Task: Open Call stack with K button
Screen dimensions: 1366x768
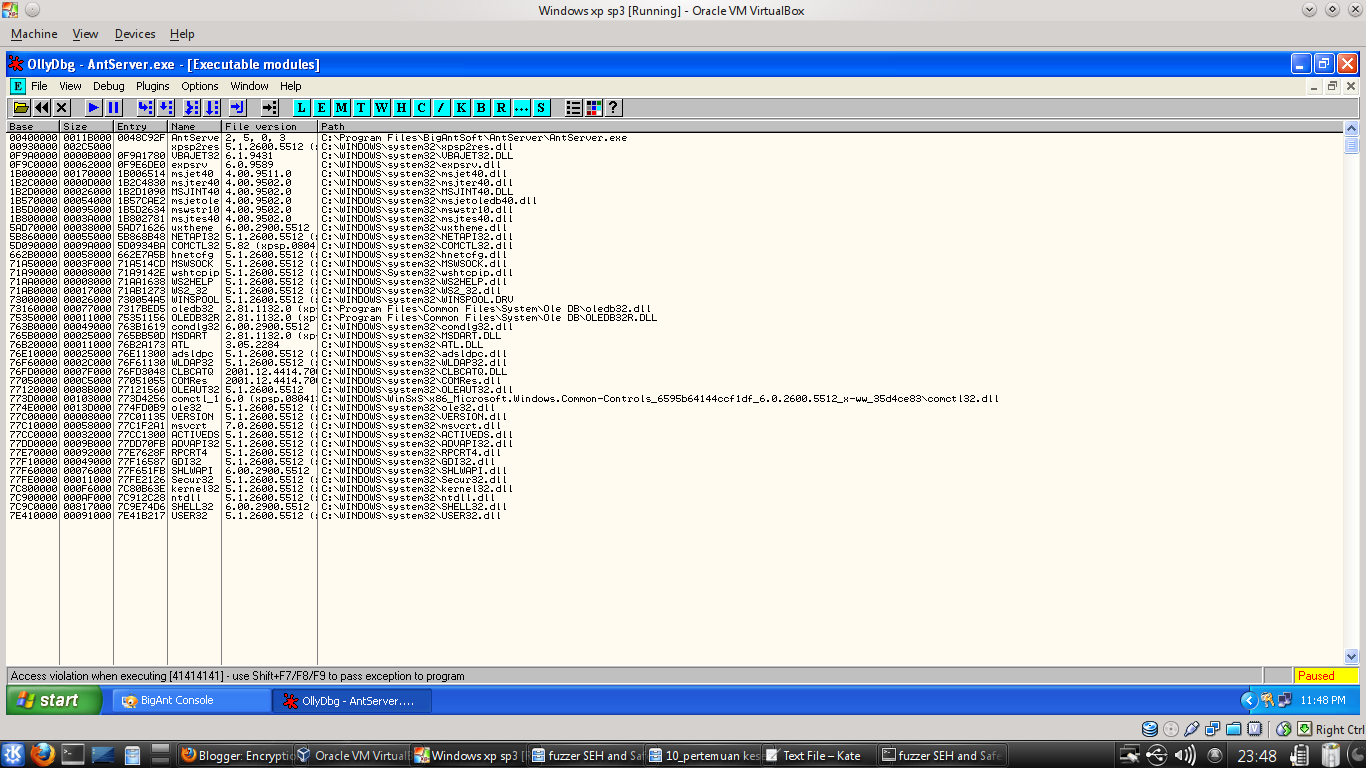Action: pyautogui.click(x=461, y=107)
